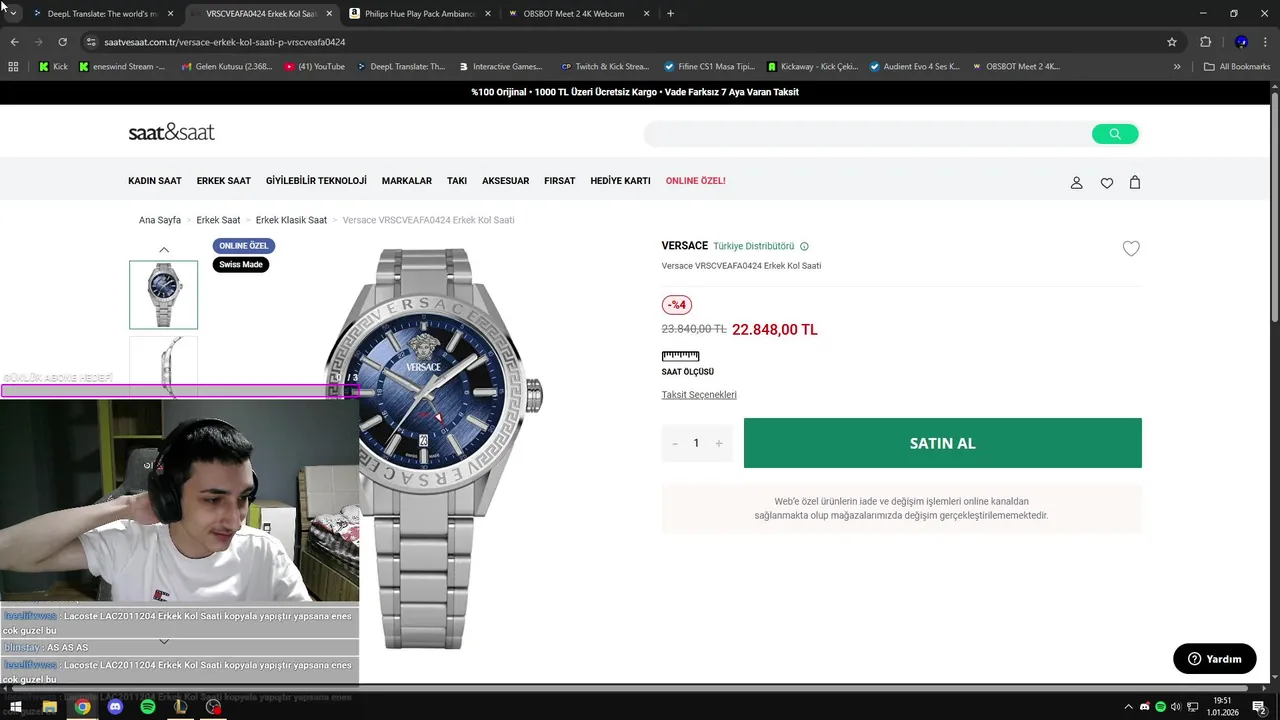Go to Erkek Klasik Saat breadcrumb

pyautogui.click(x=291, y=220)
